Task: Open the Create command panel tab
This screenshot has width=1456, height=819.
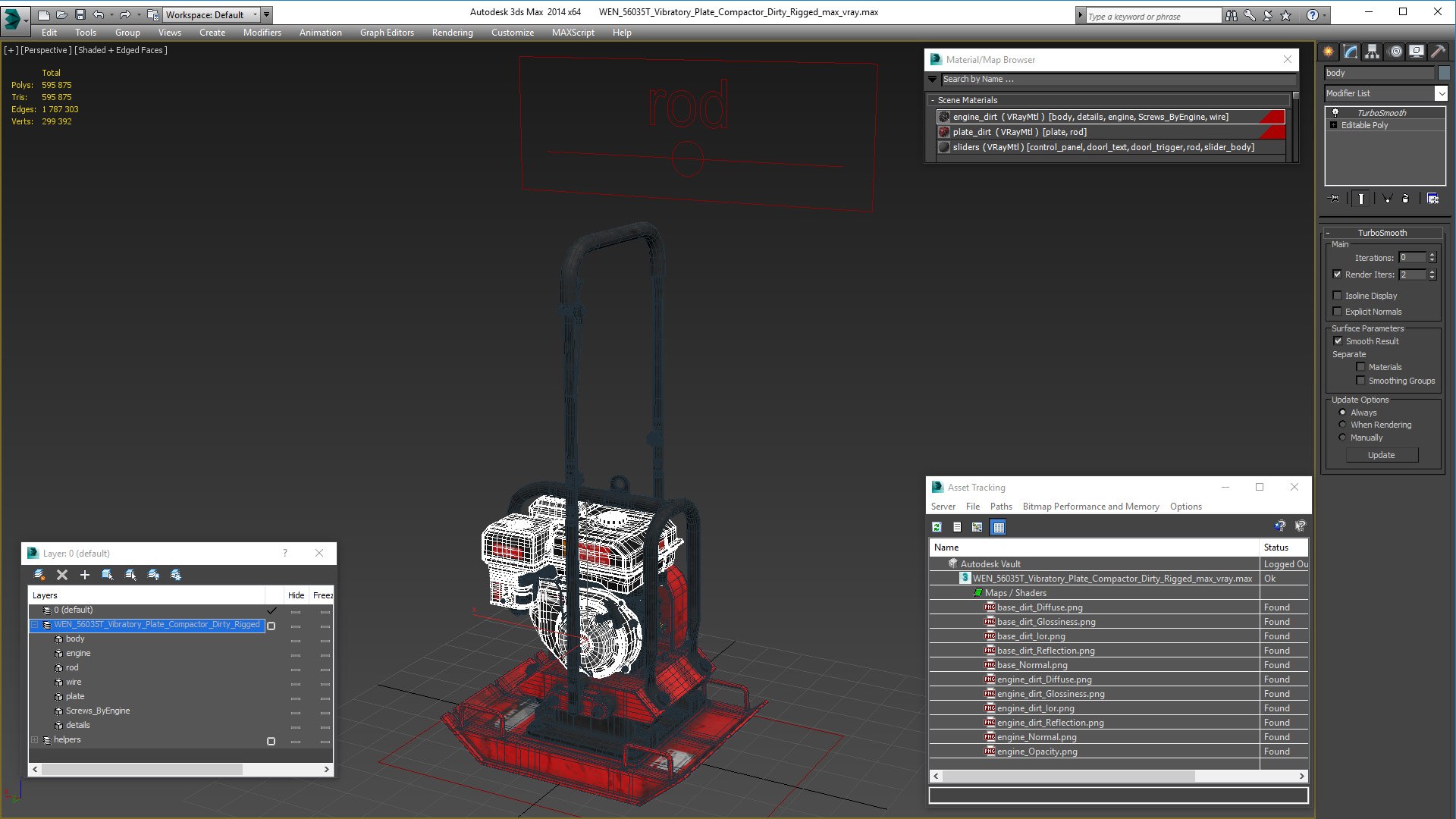Action: (x=1329, y=52)
